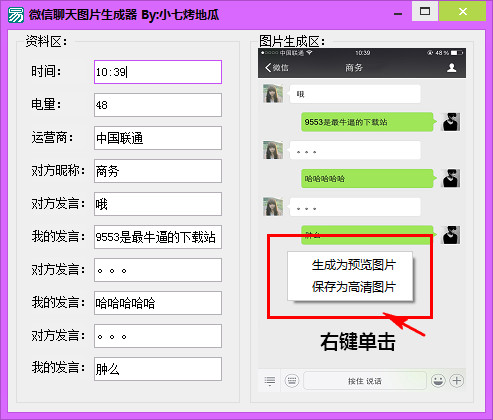The height and width of the screenshot is (420, 493).
Task: Minimize the 微信聊天图片生成器 window
Action: click(x=398, y=14)
